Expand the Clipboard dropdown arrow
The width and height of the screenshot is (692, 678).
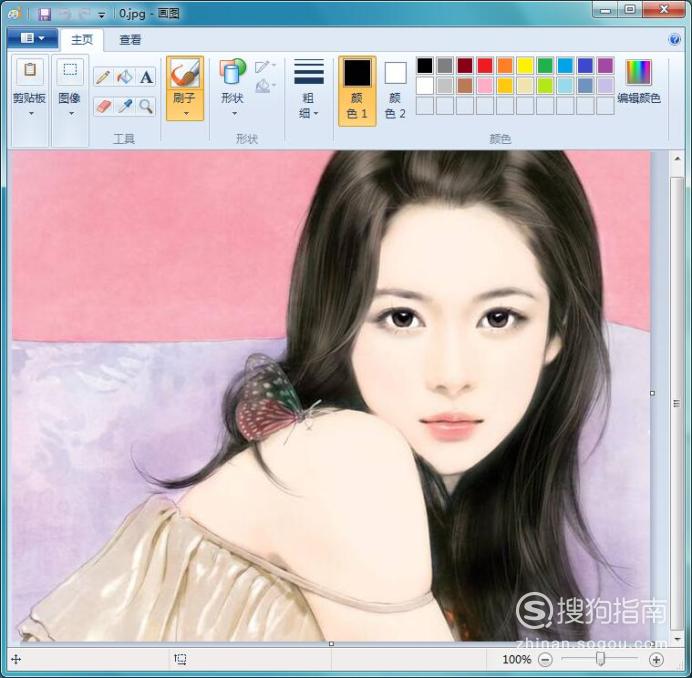click(x=31, y=114)
